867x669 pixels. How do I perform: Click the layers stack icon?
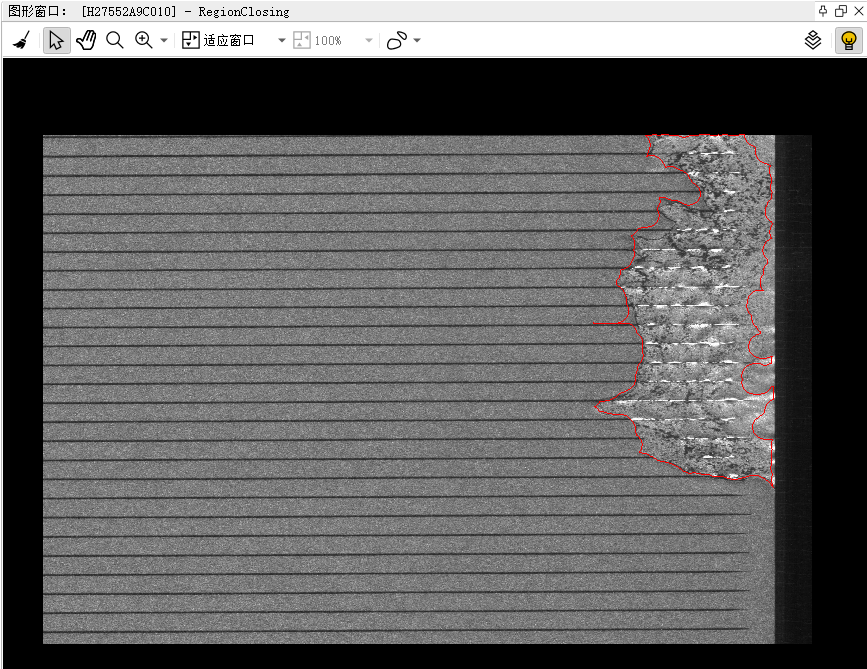click(x=814, y=41)
